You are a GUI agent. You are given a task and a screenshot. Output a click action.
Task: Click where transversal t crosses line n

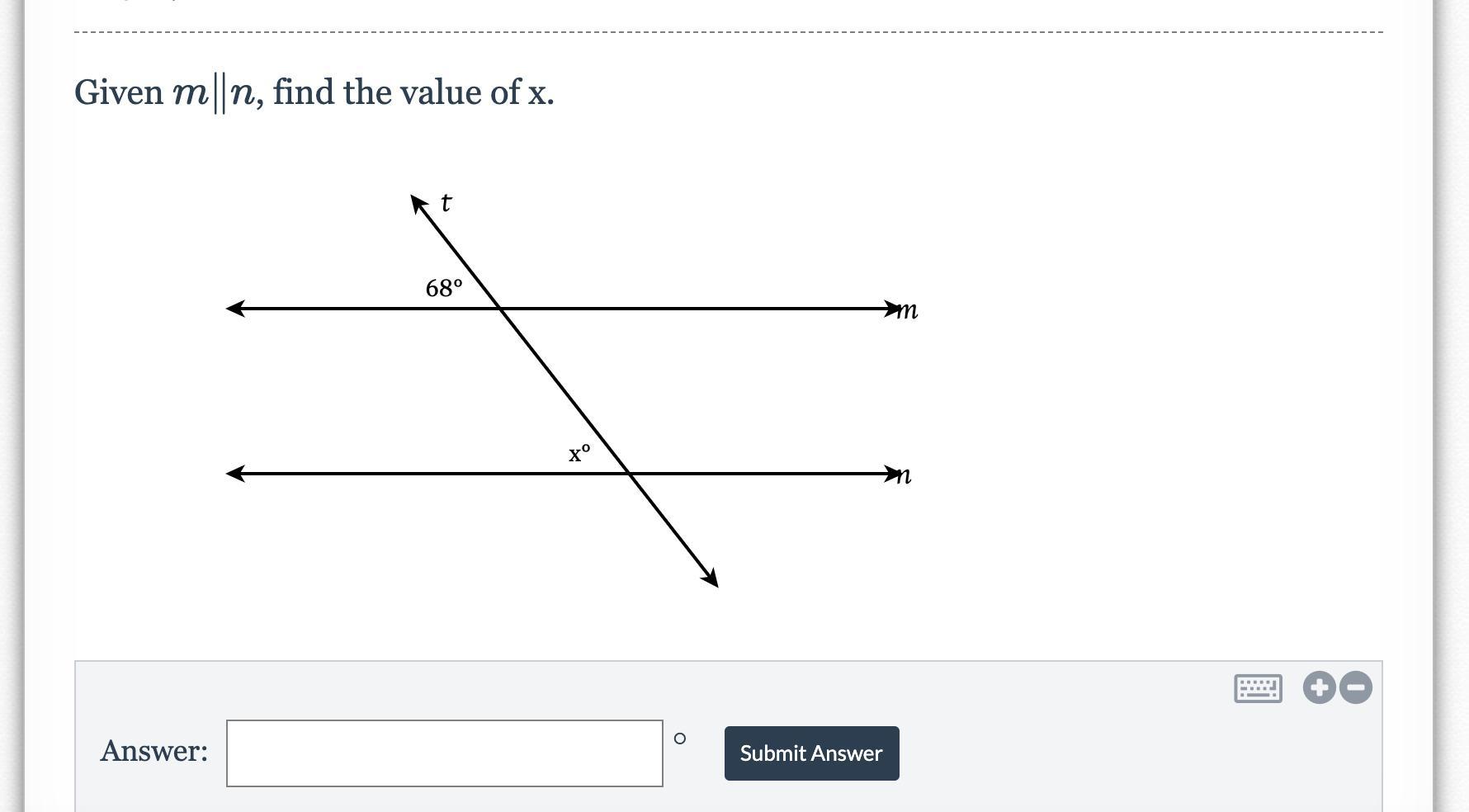pyautogui.click(x=630, y=474)
